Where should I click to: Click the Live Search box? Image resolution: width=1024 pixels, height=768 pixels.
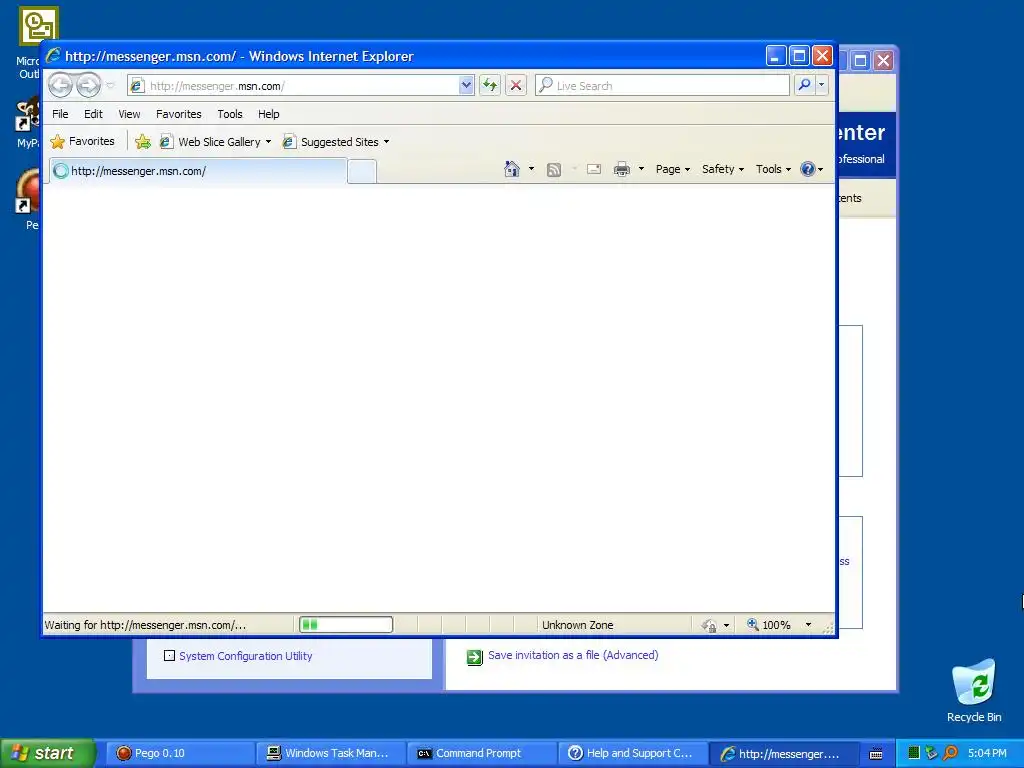662,86
